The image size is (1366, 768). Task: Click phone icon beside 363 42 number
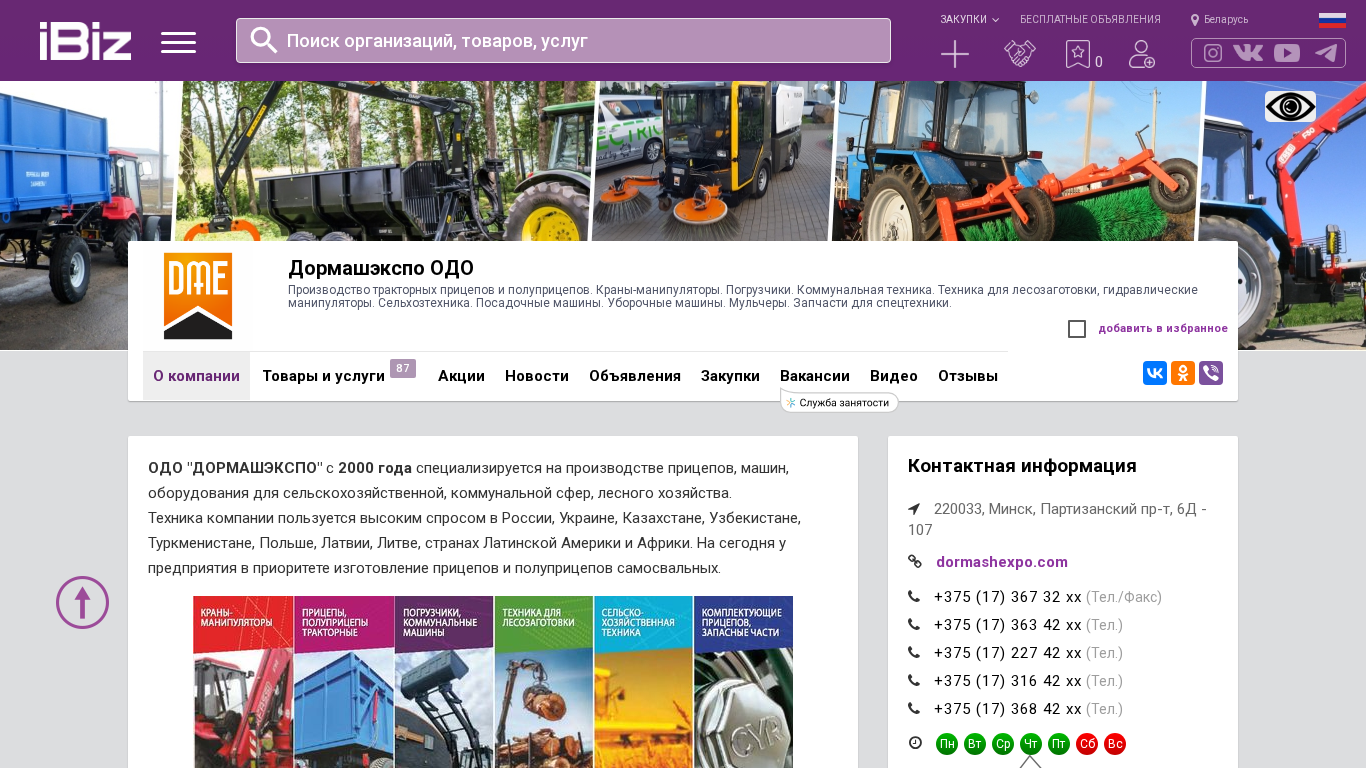(x=914, y=624)
